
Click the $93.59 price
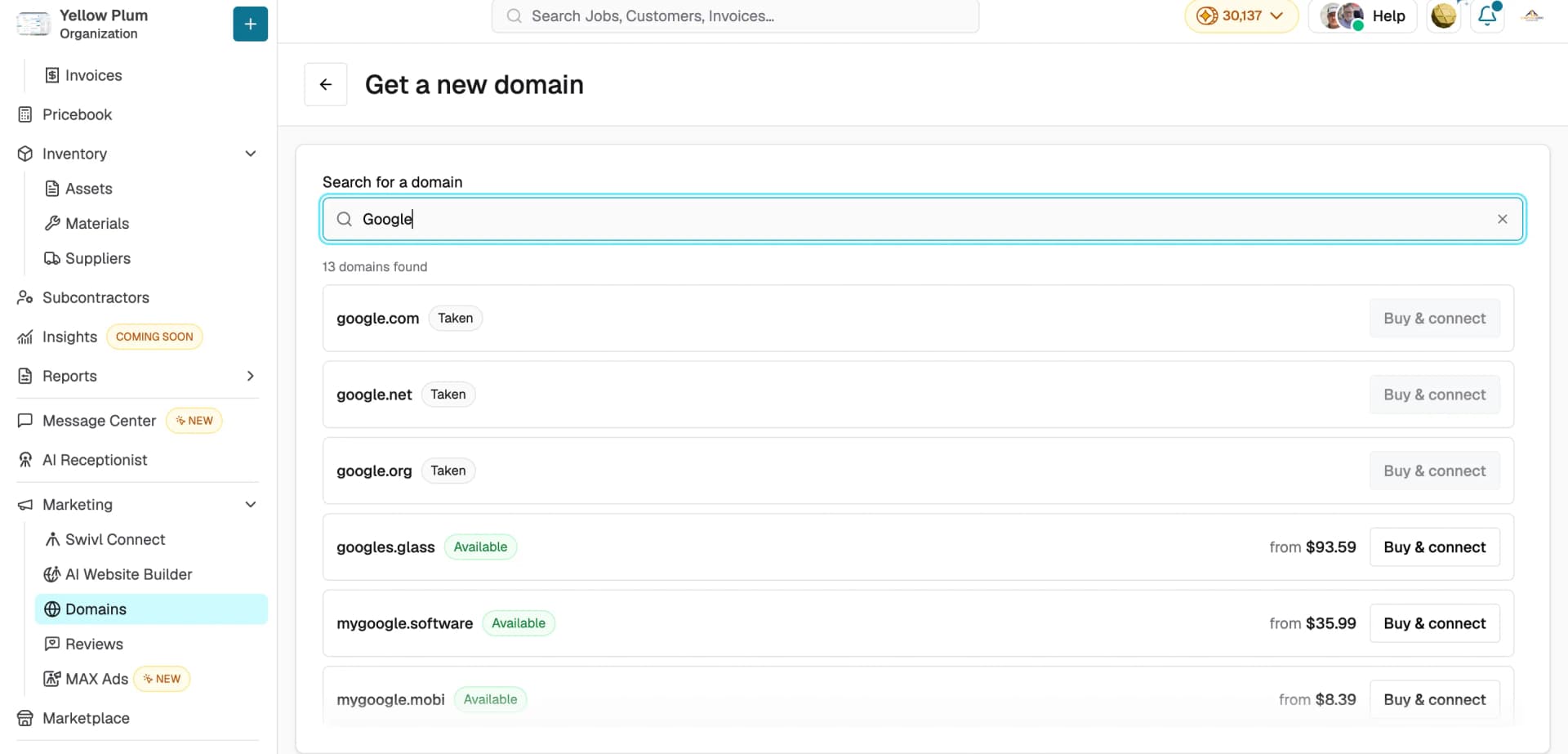1330,547
